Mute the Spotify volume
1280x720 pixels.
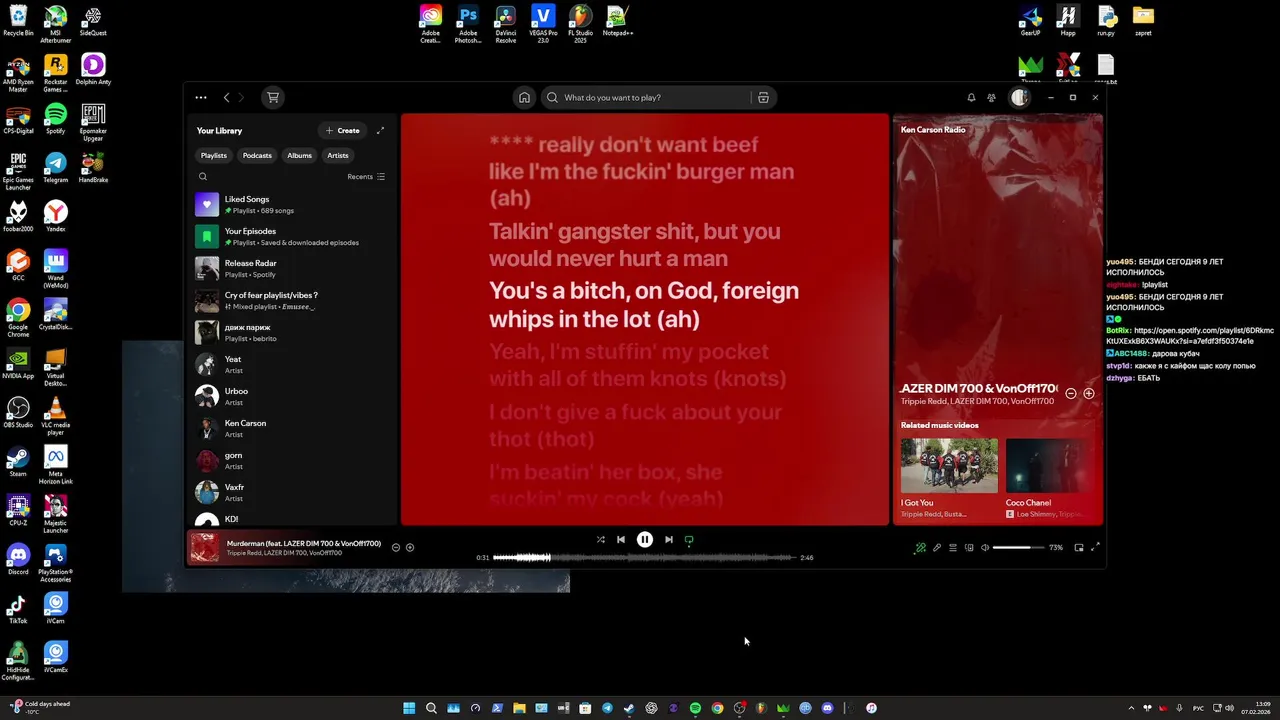click(985, 548)
